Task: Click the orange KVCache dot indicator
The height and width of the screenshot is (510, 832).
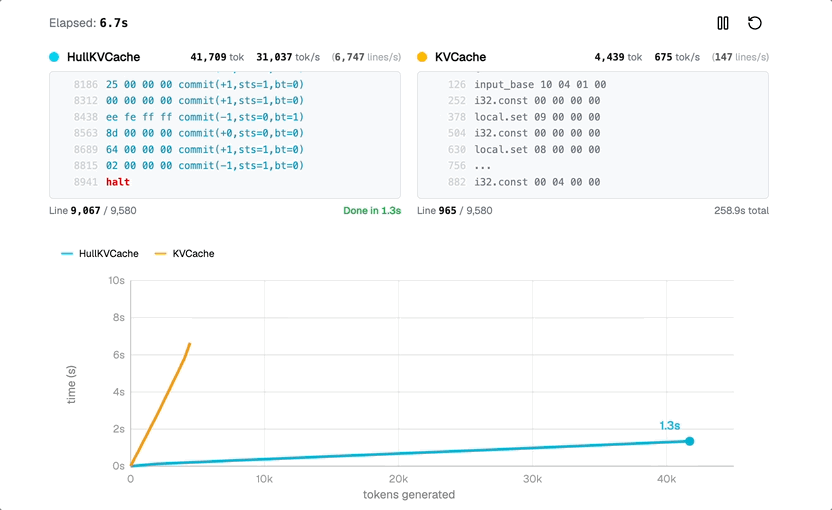Action: (422, 58)
